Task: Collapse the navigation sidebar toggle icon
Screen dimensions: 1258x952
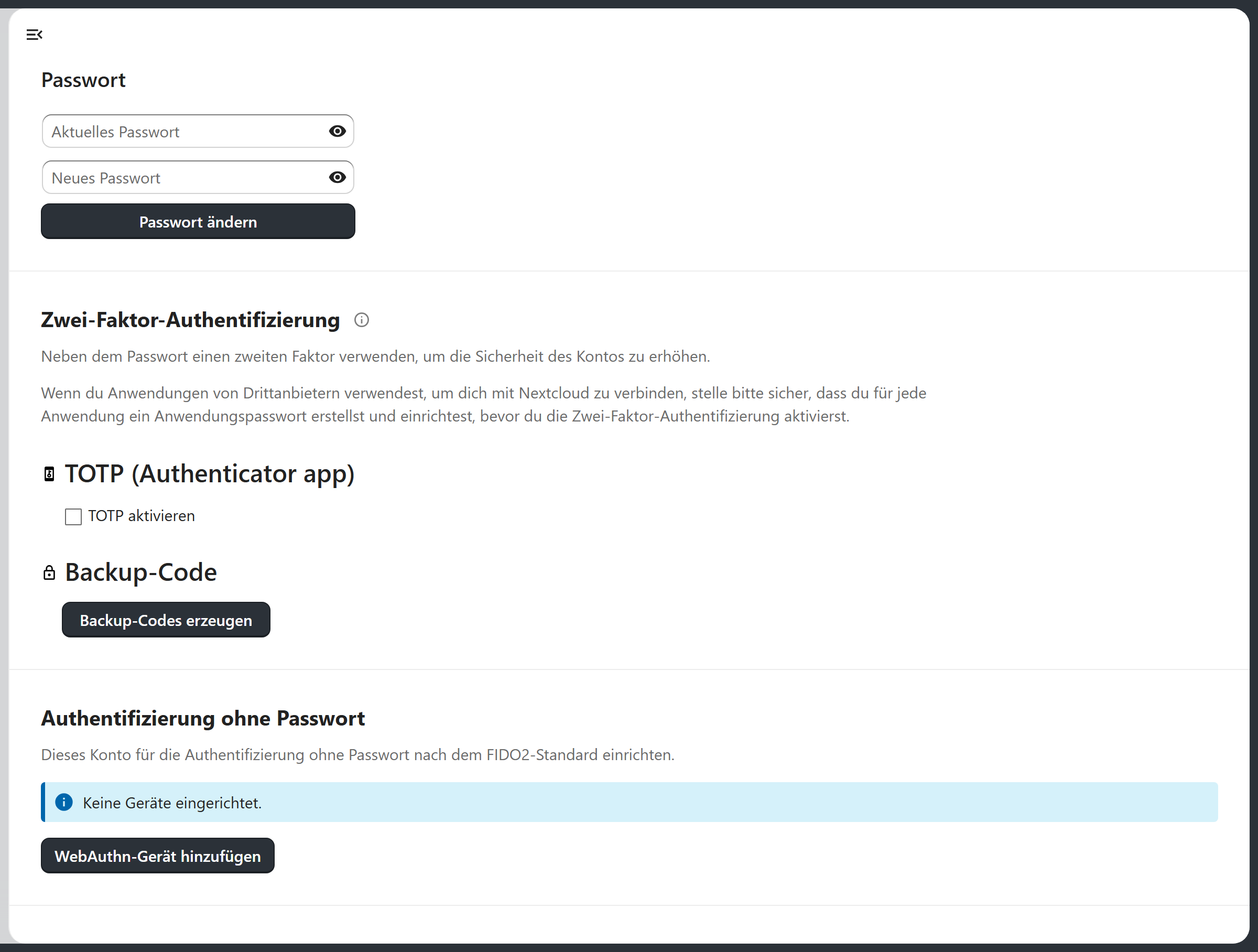Action: [x=34, y=35]
